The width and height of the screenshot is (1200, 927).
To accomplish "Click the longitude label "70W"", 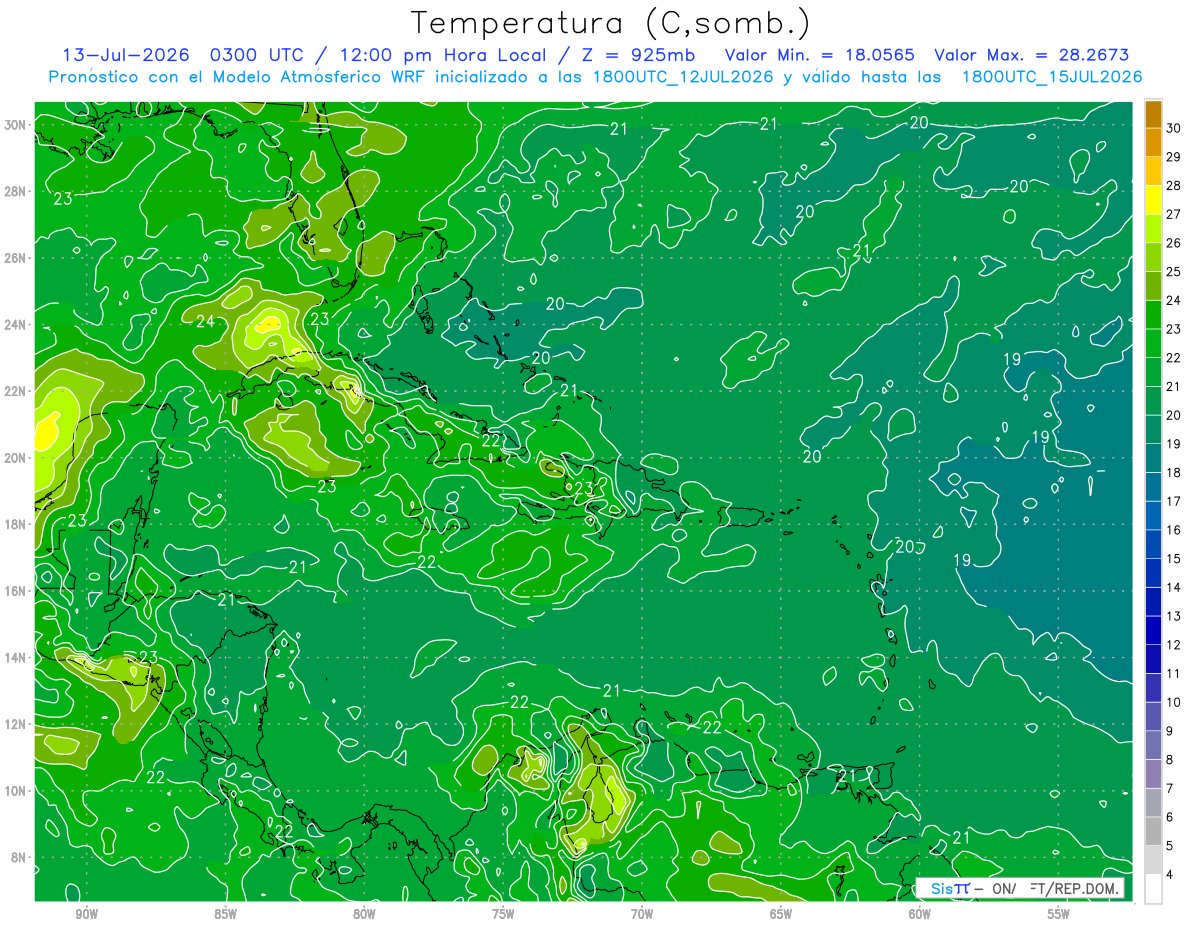I will 642,914.
